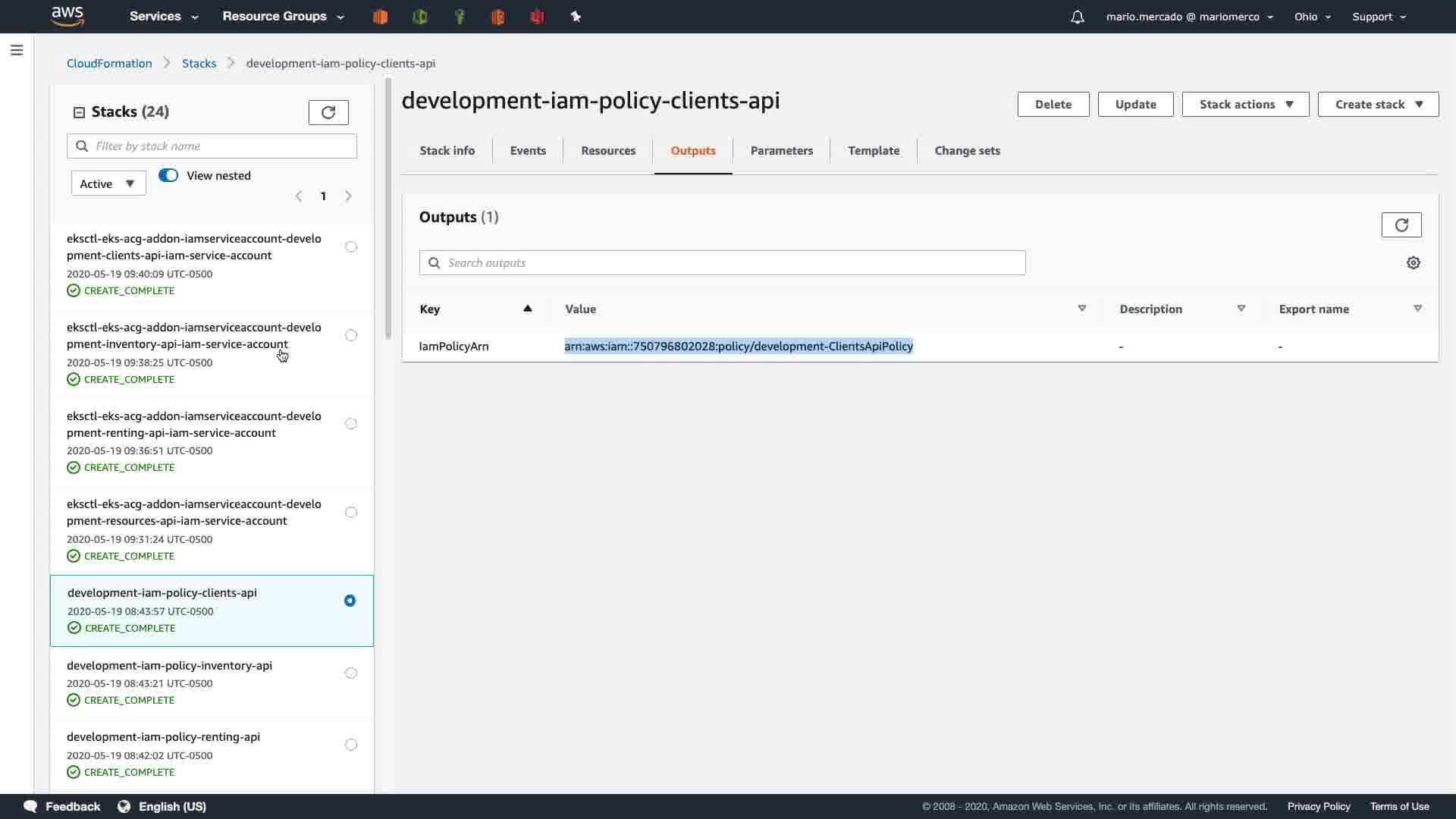Image resolution: width=1456 pixels, height=819 pixels.
Task: Navigate to CloudFormation breadcrumb link
Action: 109,63
